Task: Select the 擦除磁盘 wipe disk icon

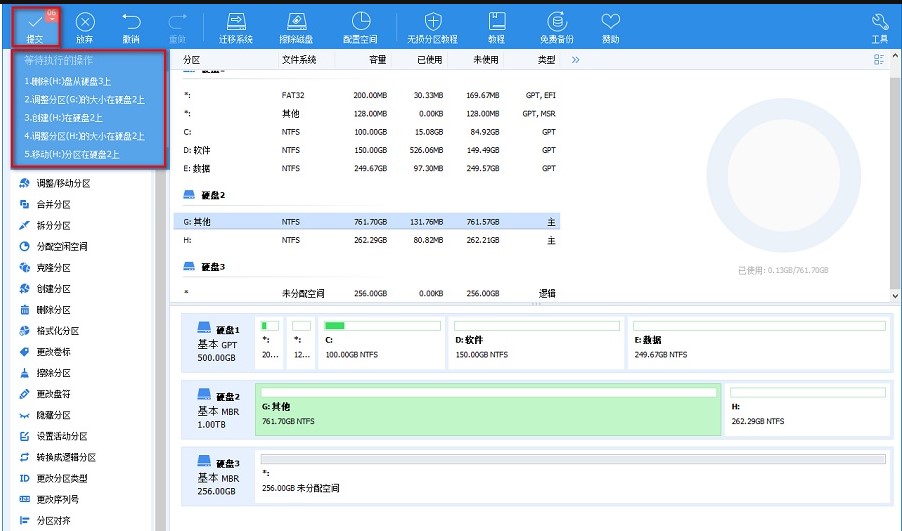Action: (297, 26)
